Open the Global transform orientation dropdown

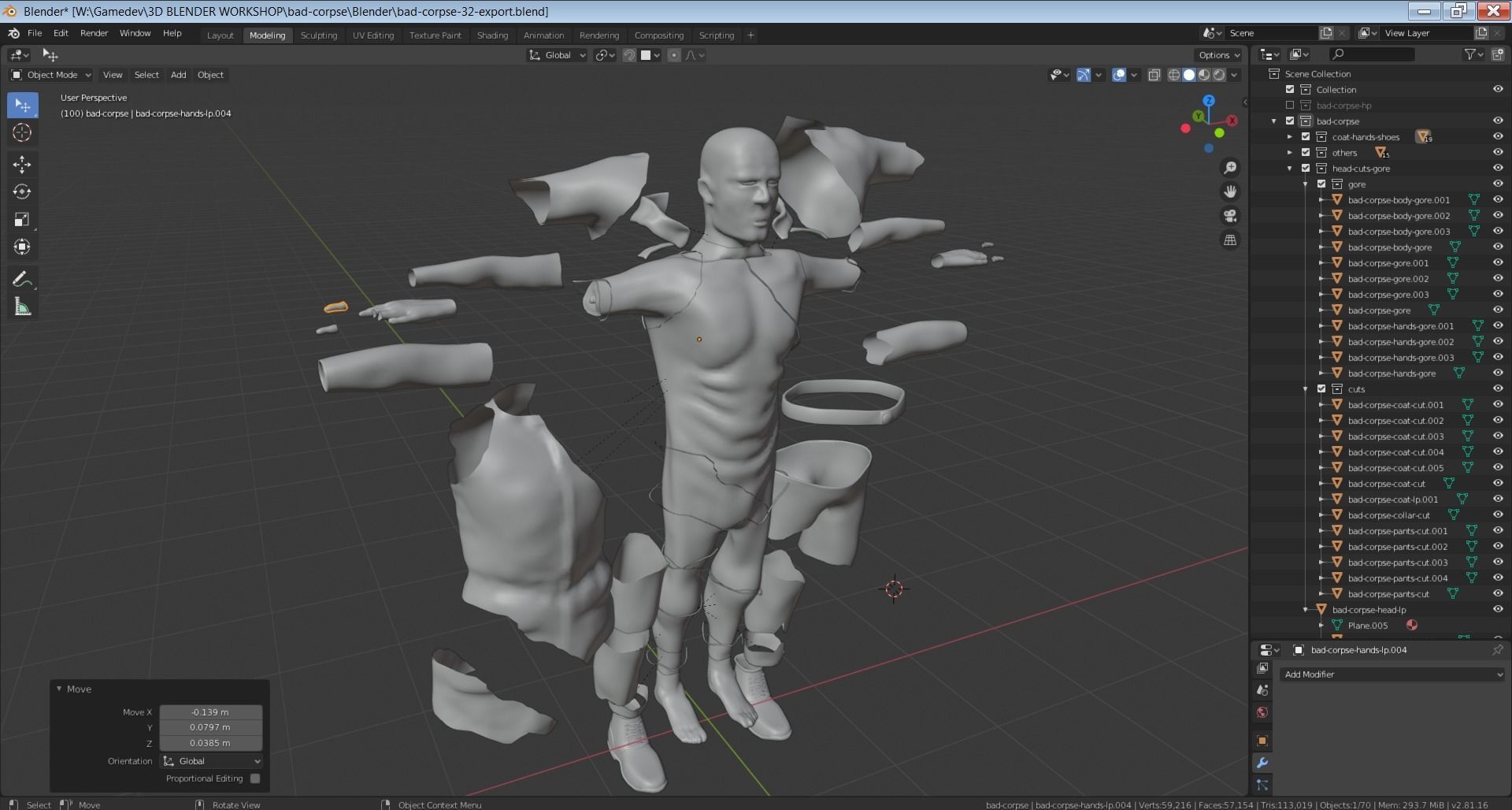558,55
